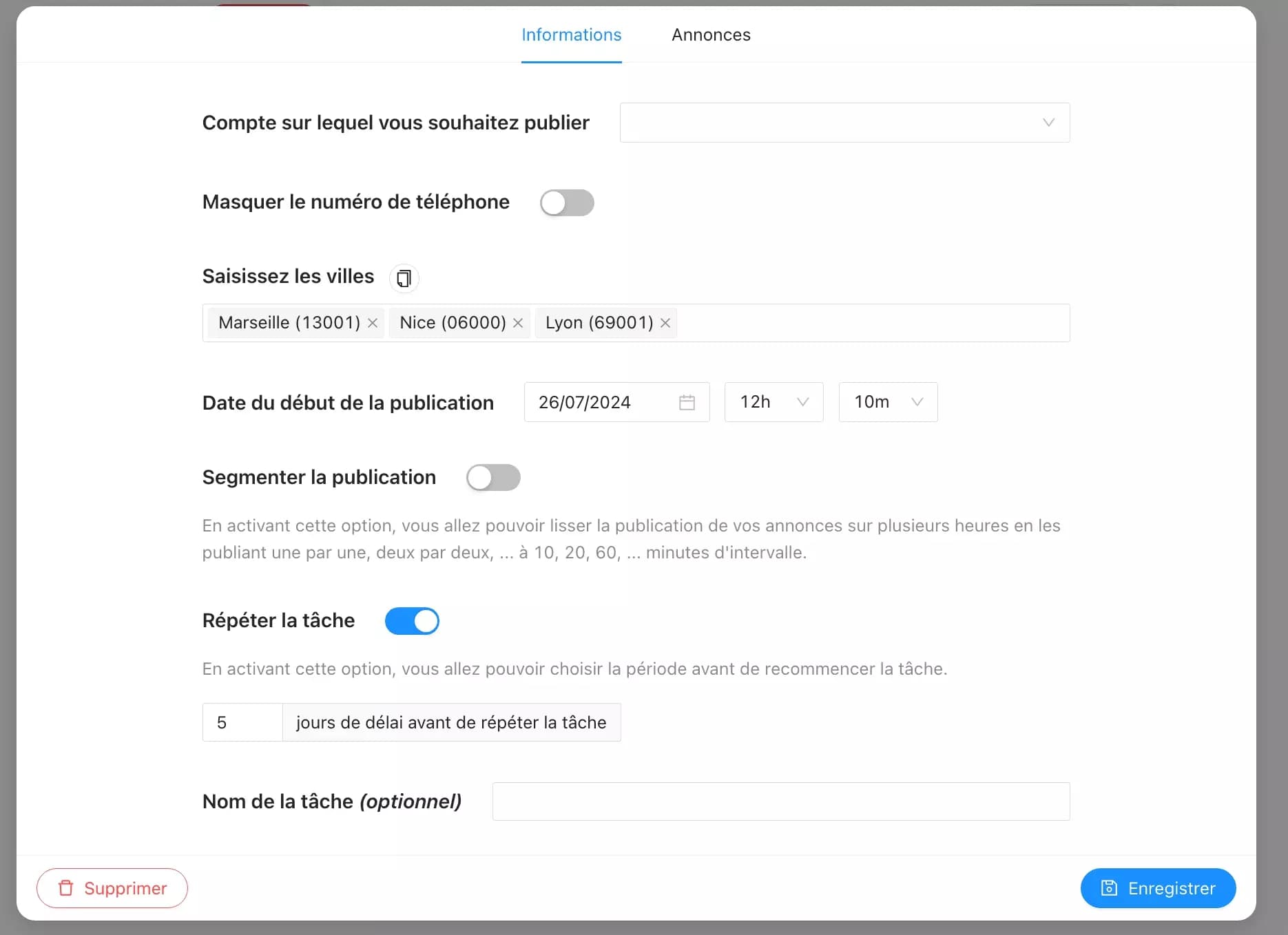Remove the Nice (06000) city tag
1288x935 pixels.
519,322
